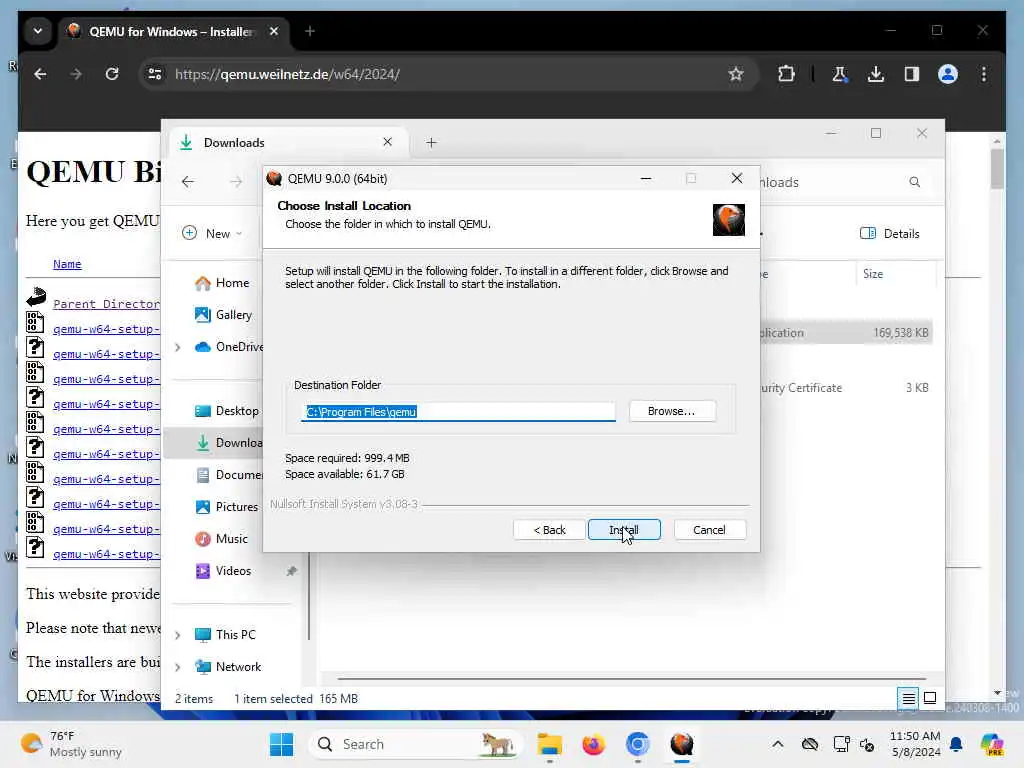This screenshot has width=1024, height=768.
Task: Open the weather widget on taskbar
Action: [x=71, y=744]
